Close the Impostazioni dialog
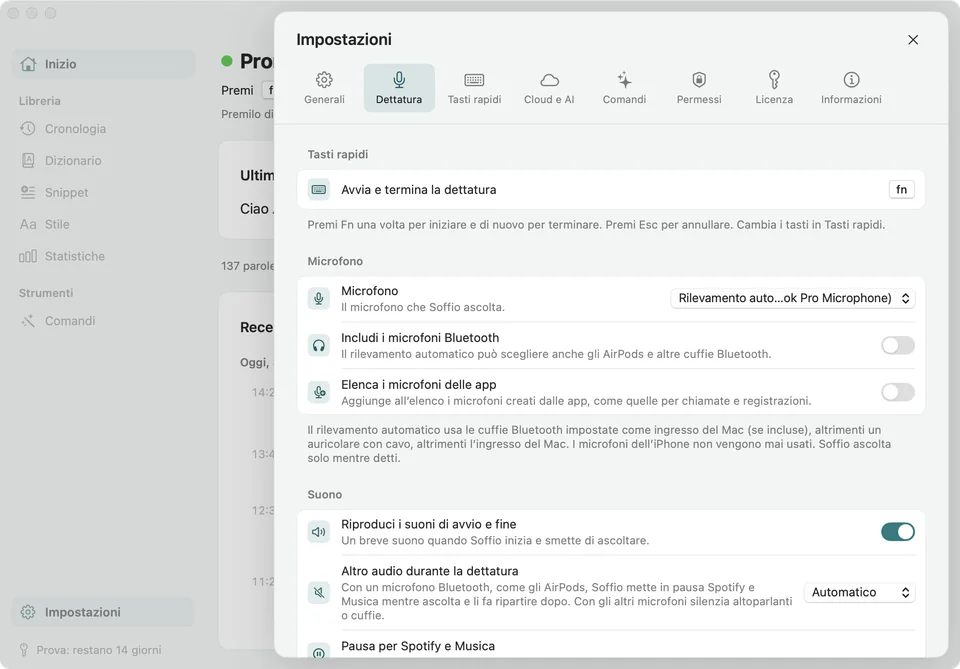 [913, 40]
